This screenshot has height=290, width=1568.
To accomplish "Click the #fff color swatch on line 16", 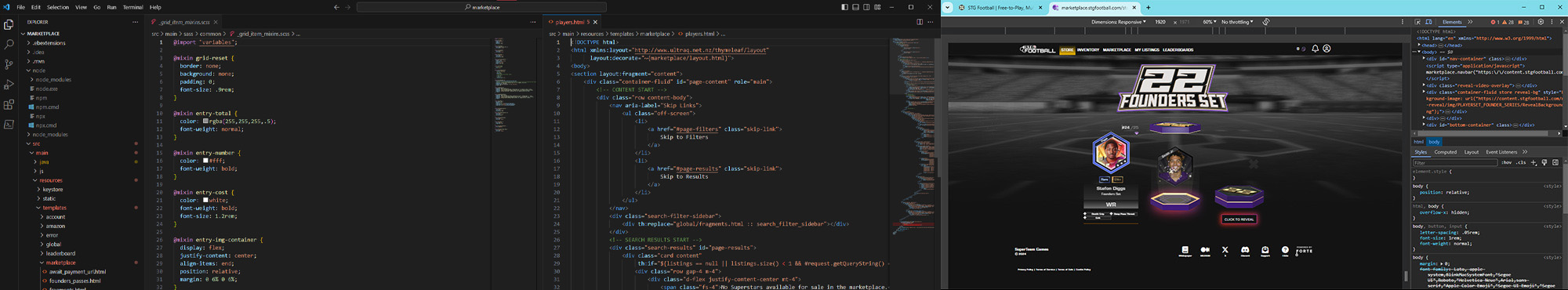I will pyautogui.click(x=205, y=161).
